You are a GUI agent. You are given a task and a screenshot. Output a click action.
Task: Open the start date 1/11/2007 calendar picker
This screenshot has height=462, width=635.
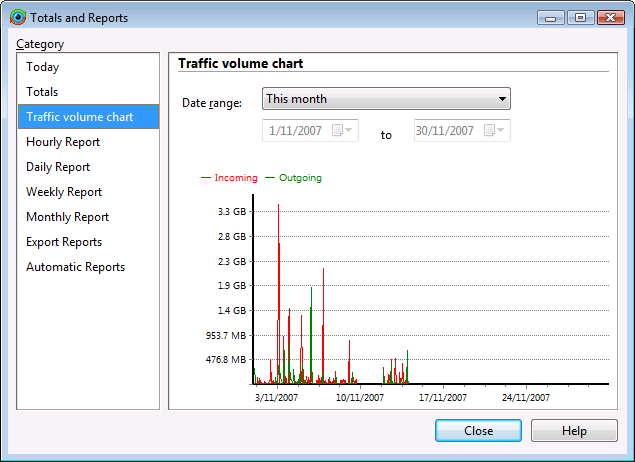pos(342,130)
